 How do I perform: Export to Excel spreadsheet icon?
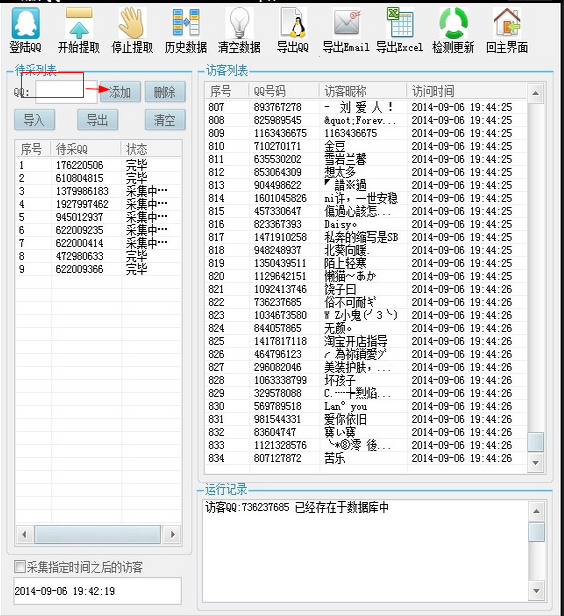(400, 24)
